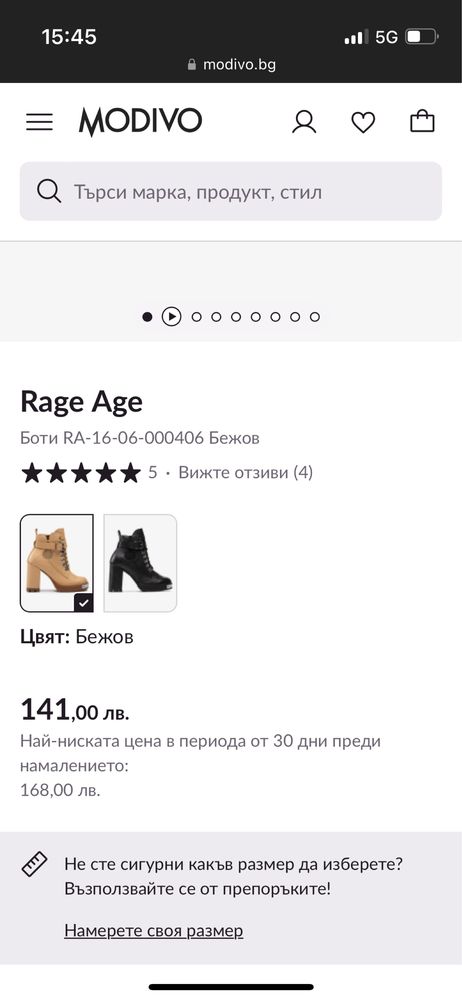This screenshot has height=1000, width=462.
Task: Focus the Търси марка, продукт, стил field
Action: click(231, 191)
